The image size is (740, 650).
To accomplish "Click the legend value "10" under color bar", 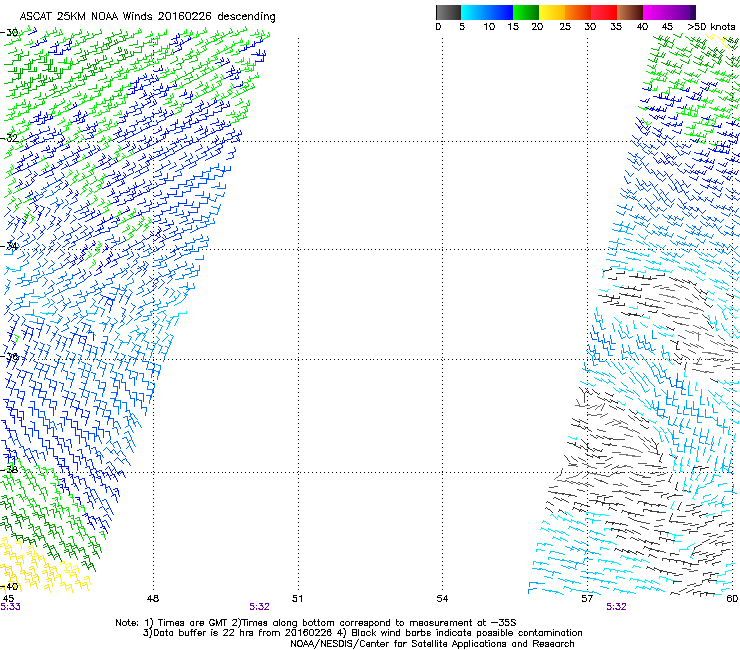I will click(x=489, y=27).
